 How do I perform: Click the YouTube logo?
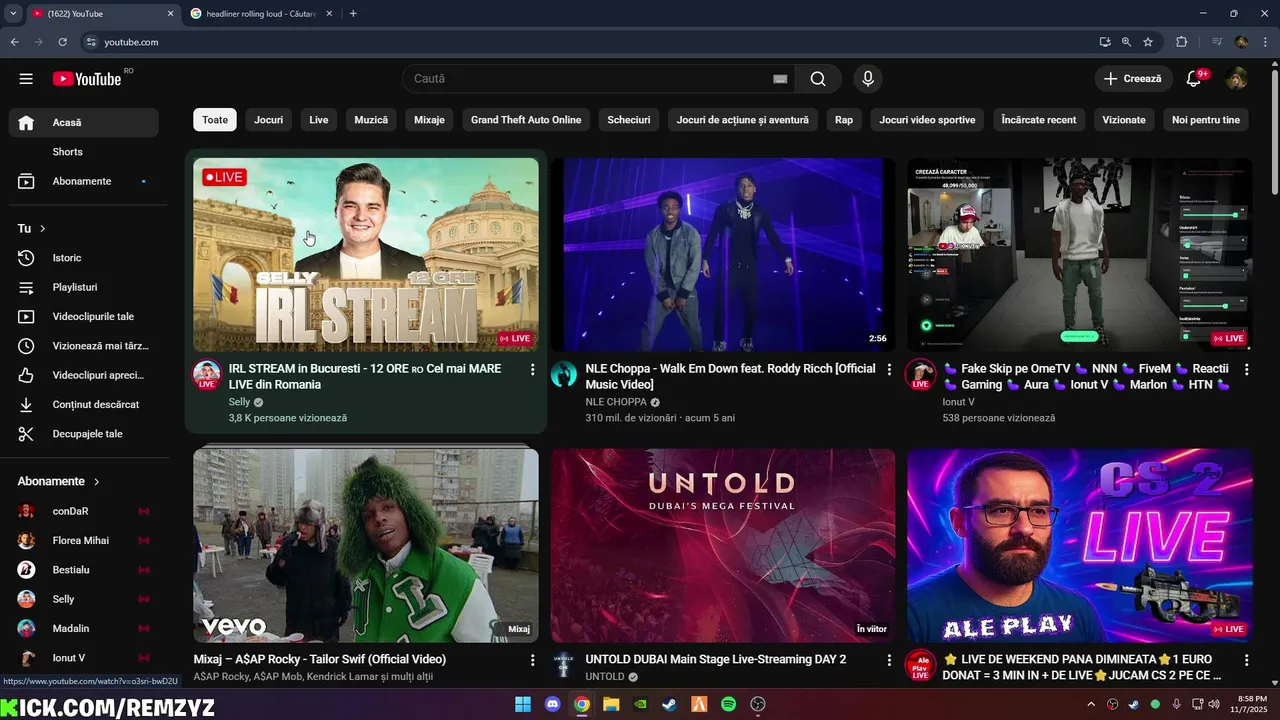(87, 79)
